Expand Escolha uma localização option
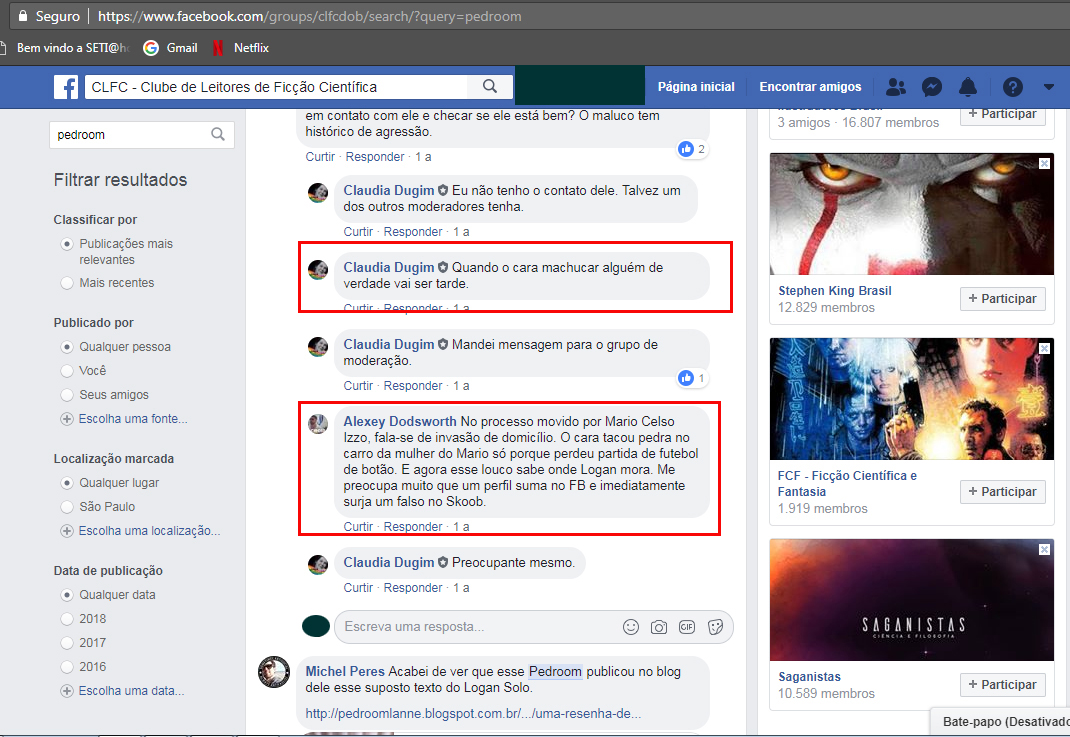 click(x=140, y=530)
